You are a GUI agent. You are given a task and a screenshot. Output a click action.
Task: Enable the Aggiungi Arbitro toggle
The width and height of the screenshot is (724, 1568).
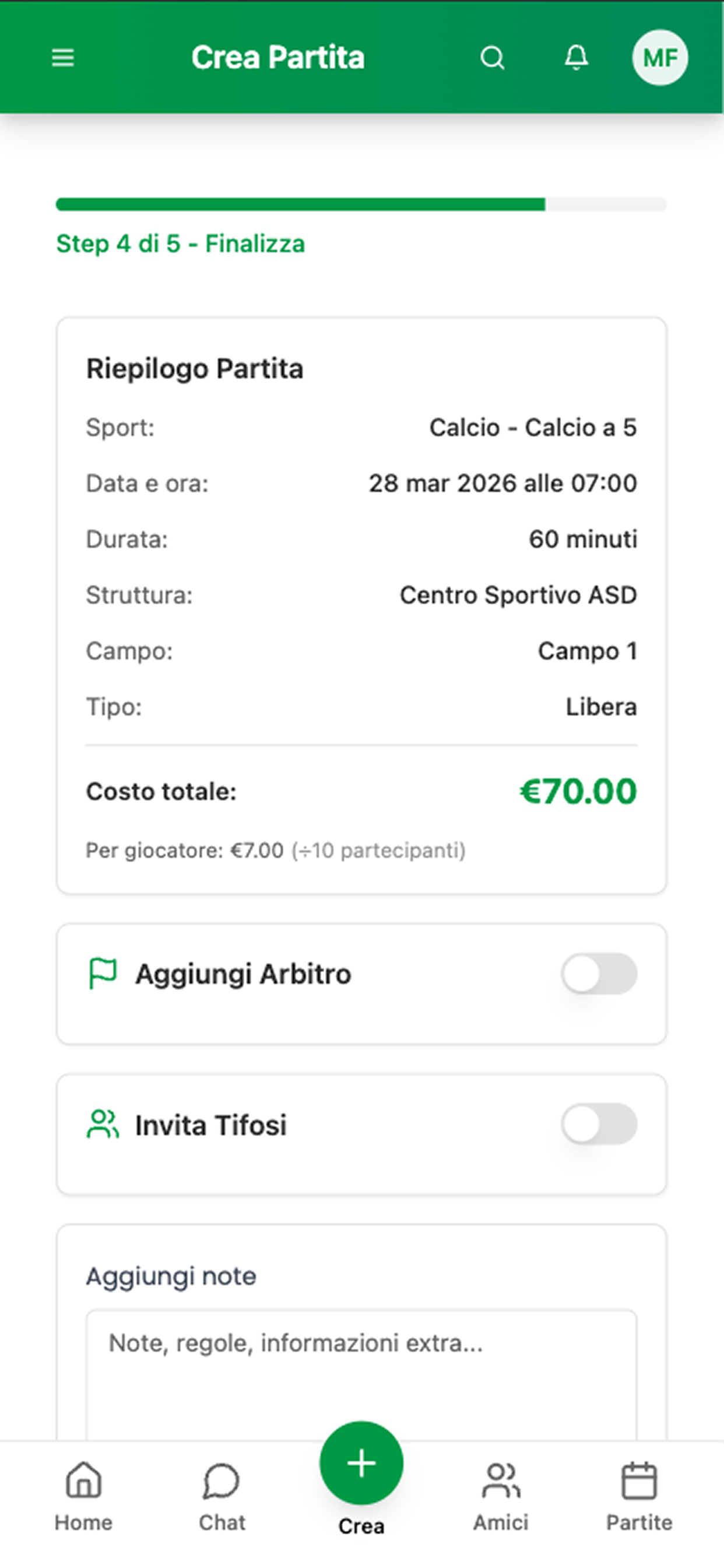coord(599,974)
